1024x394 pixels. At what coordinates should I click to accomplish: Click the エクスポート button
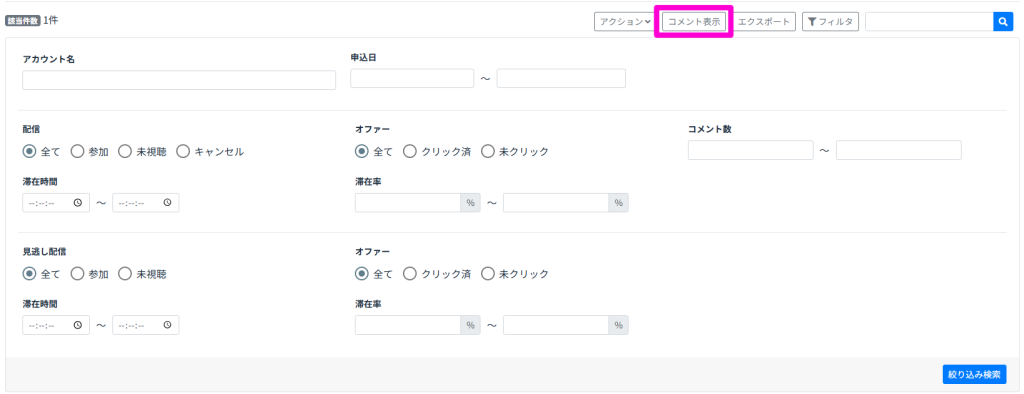[763, 22]
